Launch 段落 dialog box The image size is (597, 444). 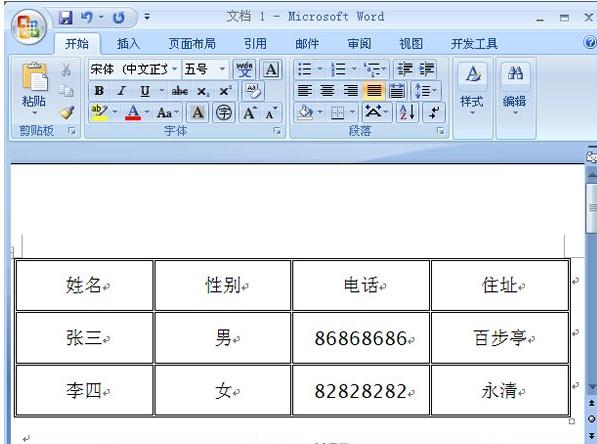441,131
